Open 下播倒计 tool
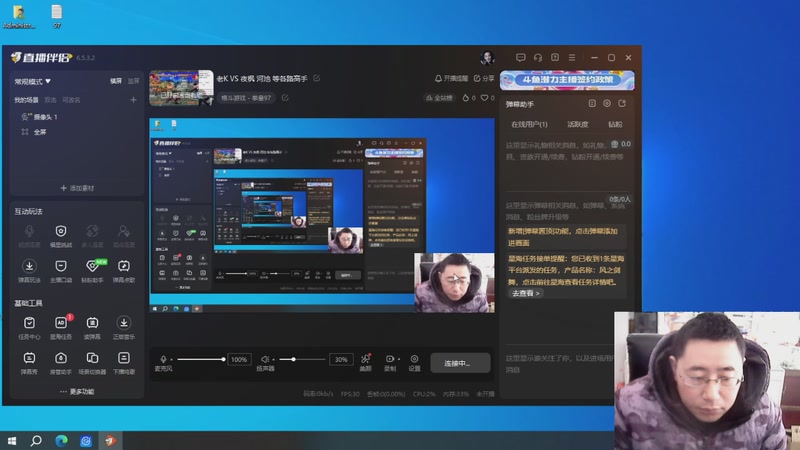 124,363
